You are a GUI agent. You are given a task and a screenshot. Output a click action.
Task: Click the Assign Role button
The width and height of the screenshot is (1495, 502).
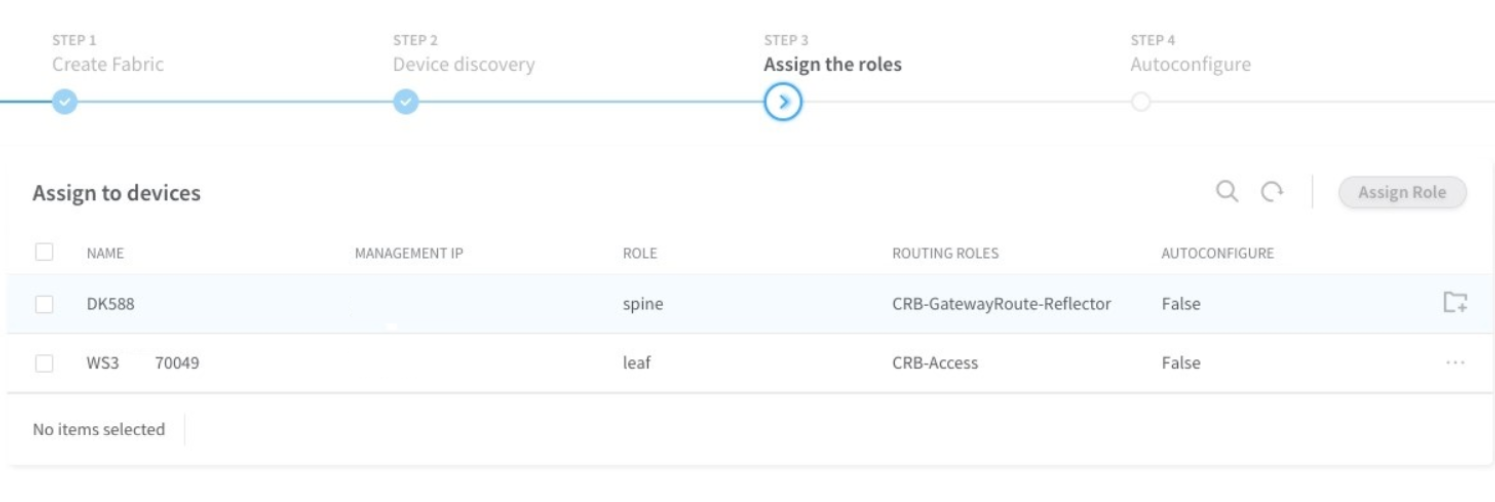(1402, 193)
